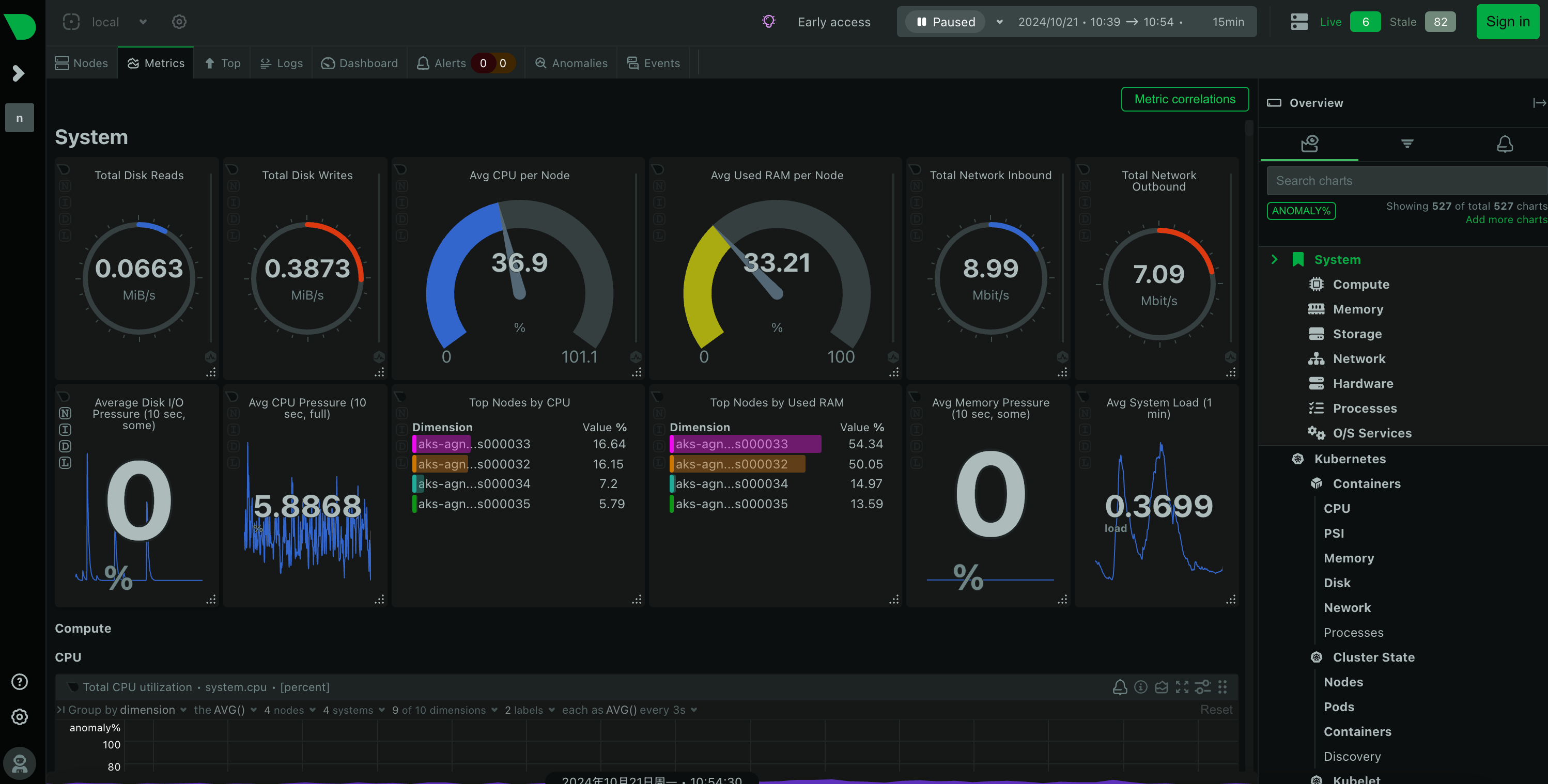Click the magenta bar for aks-agn...s000033 in Top Nodes by Used RAM
This screenshot has width=1548, height=784.
coord(745,444)
